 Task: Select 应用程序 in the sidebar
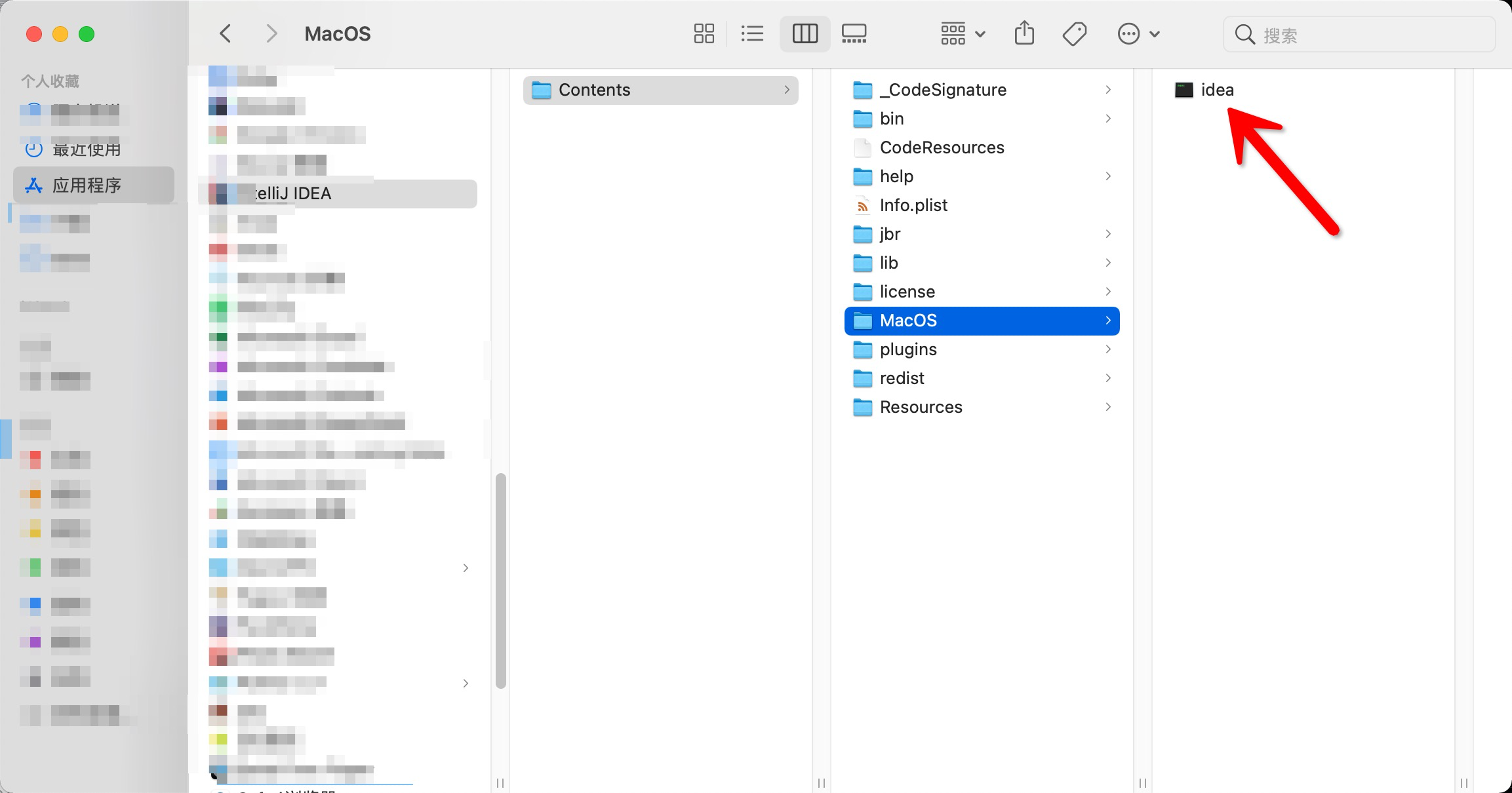coord(87,185)
